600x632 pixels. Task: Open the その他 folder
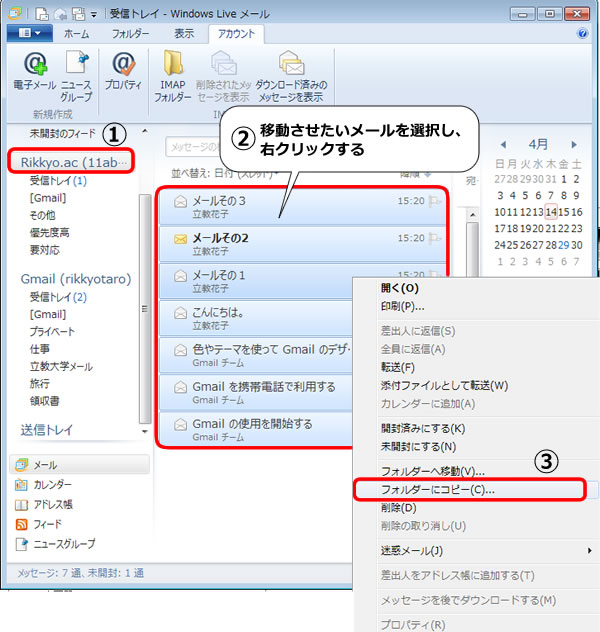(42, 215)
